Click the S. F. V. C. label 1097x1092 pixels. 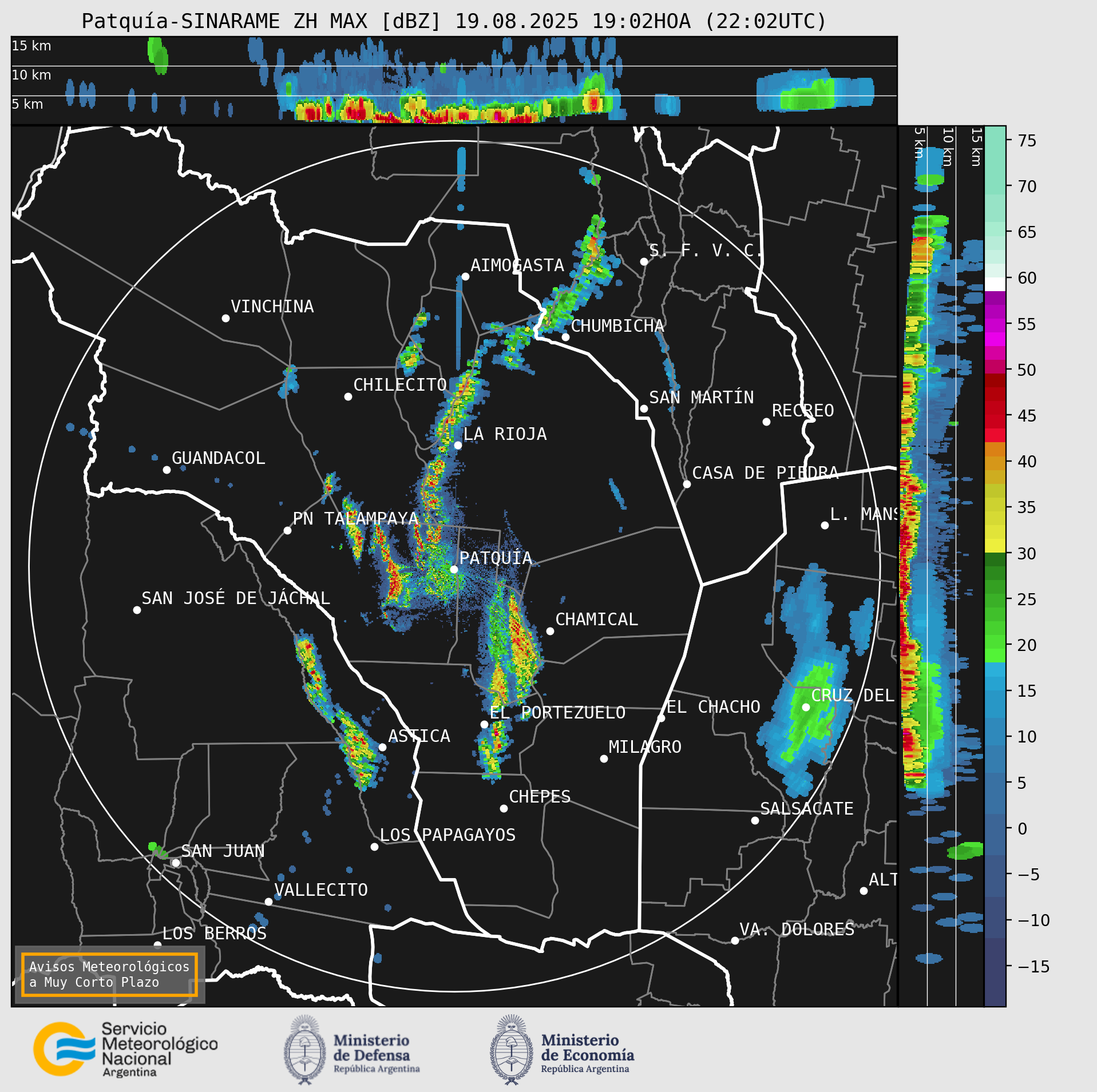pos(705,250)
